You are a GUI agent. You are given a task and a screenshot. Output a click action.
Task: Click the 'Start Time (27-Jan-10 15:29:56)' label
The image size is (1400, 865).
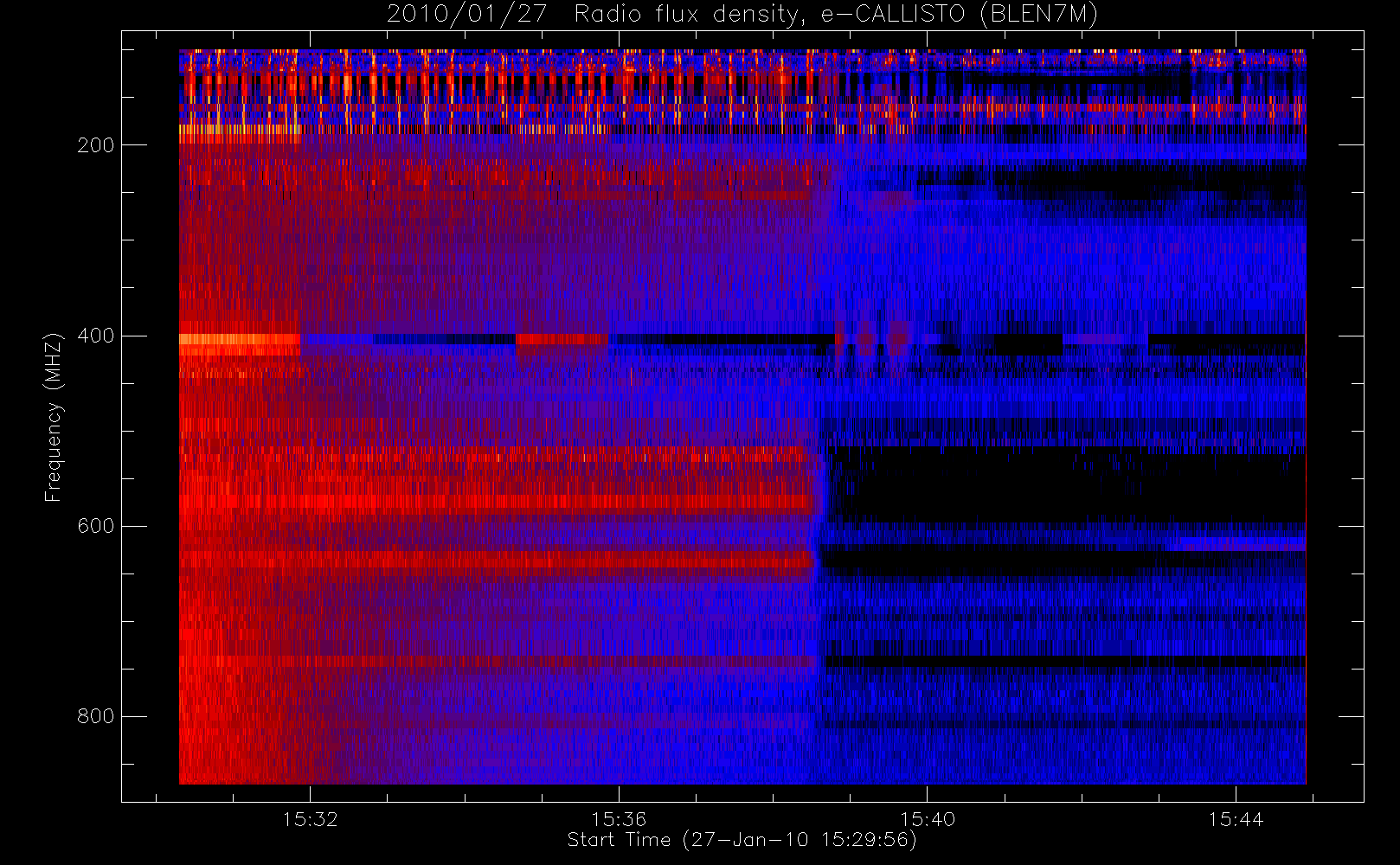tap(742, 840)
